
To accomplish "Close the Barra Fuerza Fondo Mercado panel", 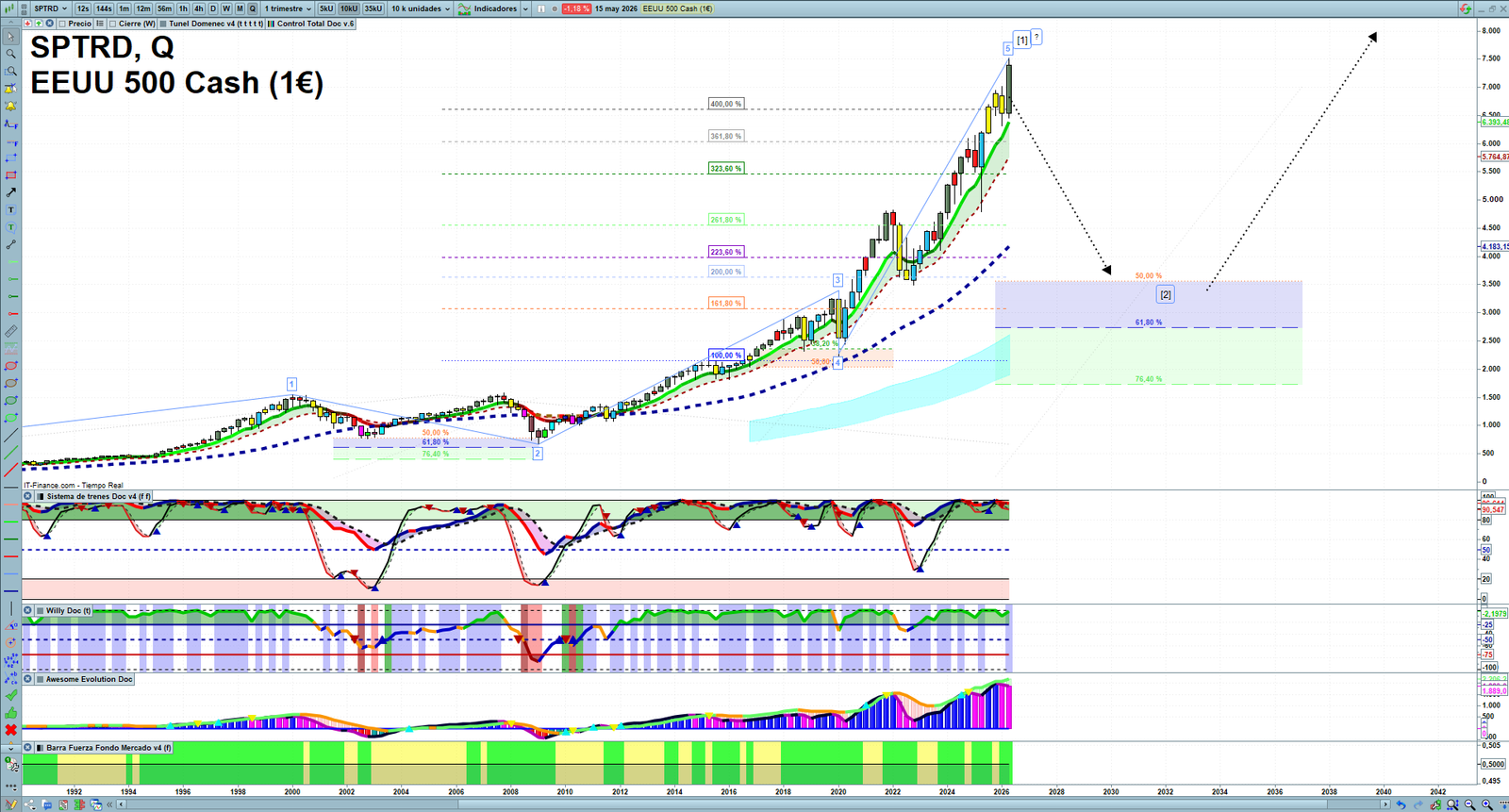I will (28, 748).
